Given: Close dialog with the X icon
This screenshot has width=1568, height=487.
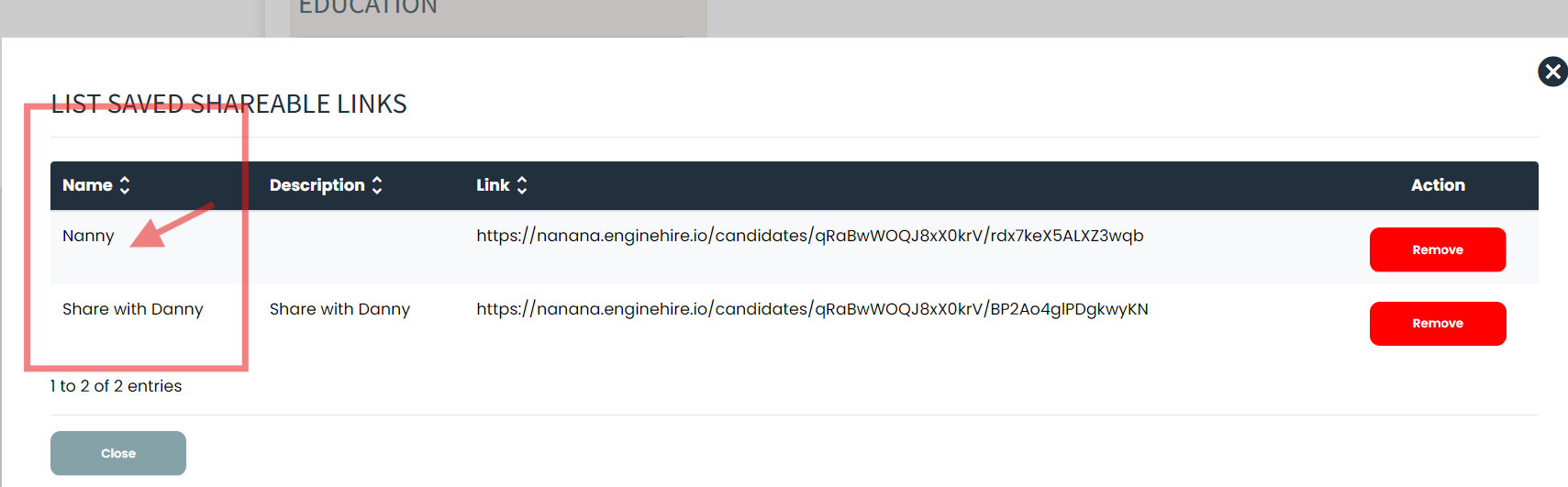Looking at the screenshot, I should click(1552, 72).
